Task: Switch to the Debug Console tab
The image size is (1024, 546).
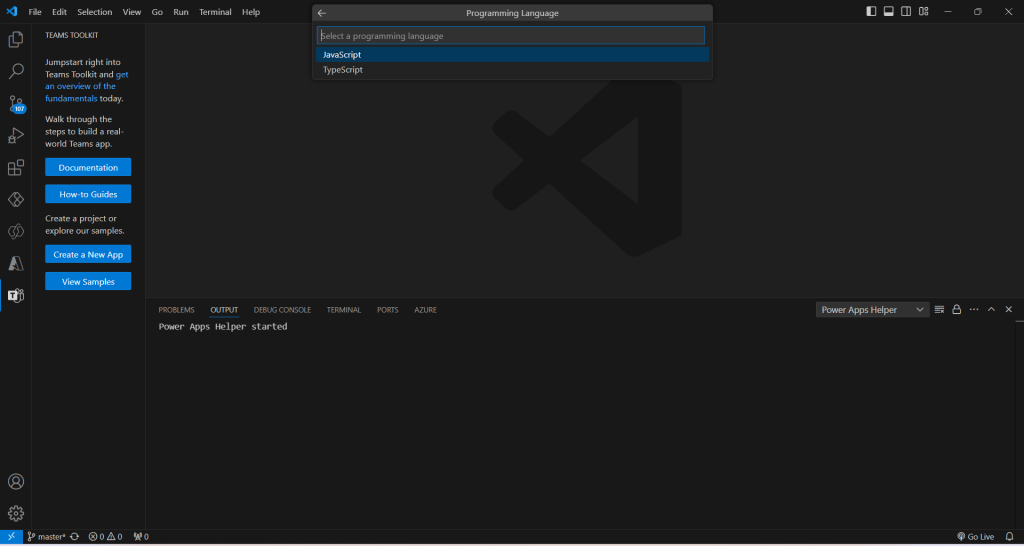Action: click(x=282, y=310)
